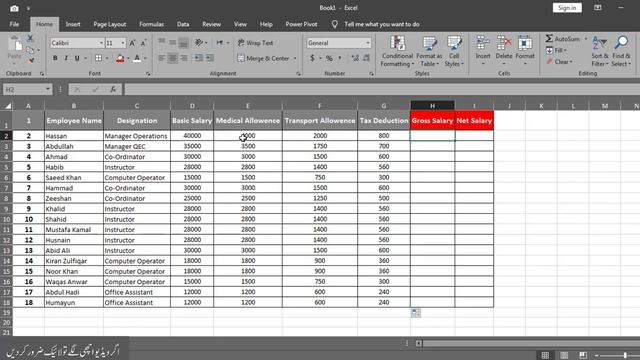640x360 pixels.
Task: Toggle Bold formatting
Action: click(55, 58)
